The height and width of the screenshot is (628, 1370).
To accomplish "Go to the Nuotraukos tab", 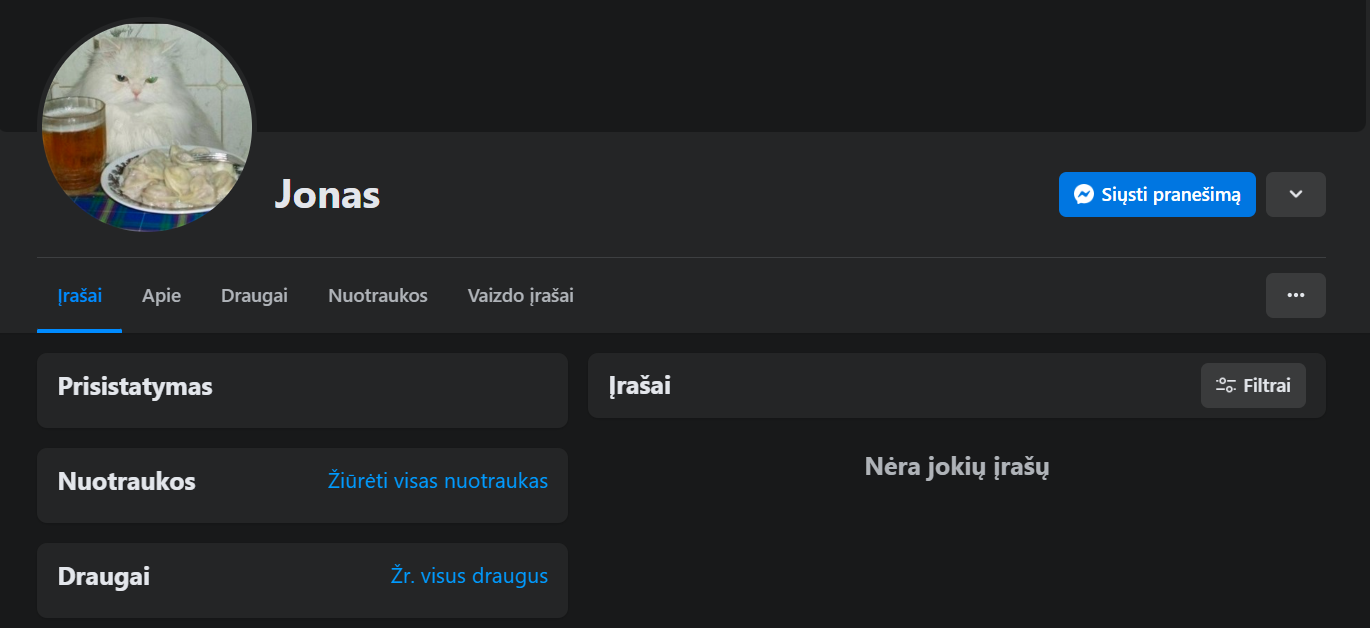I will coord(378,296).
